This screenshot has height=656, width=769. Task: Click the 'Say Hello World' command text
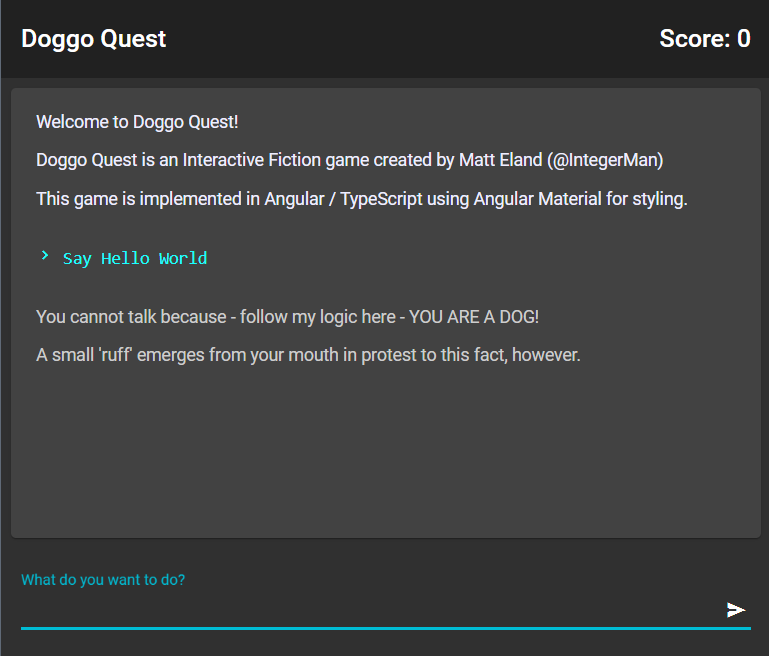(x=135, y=258)
